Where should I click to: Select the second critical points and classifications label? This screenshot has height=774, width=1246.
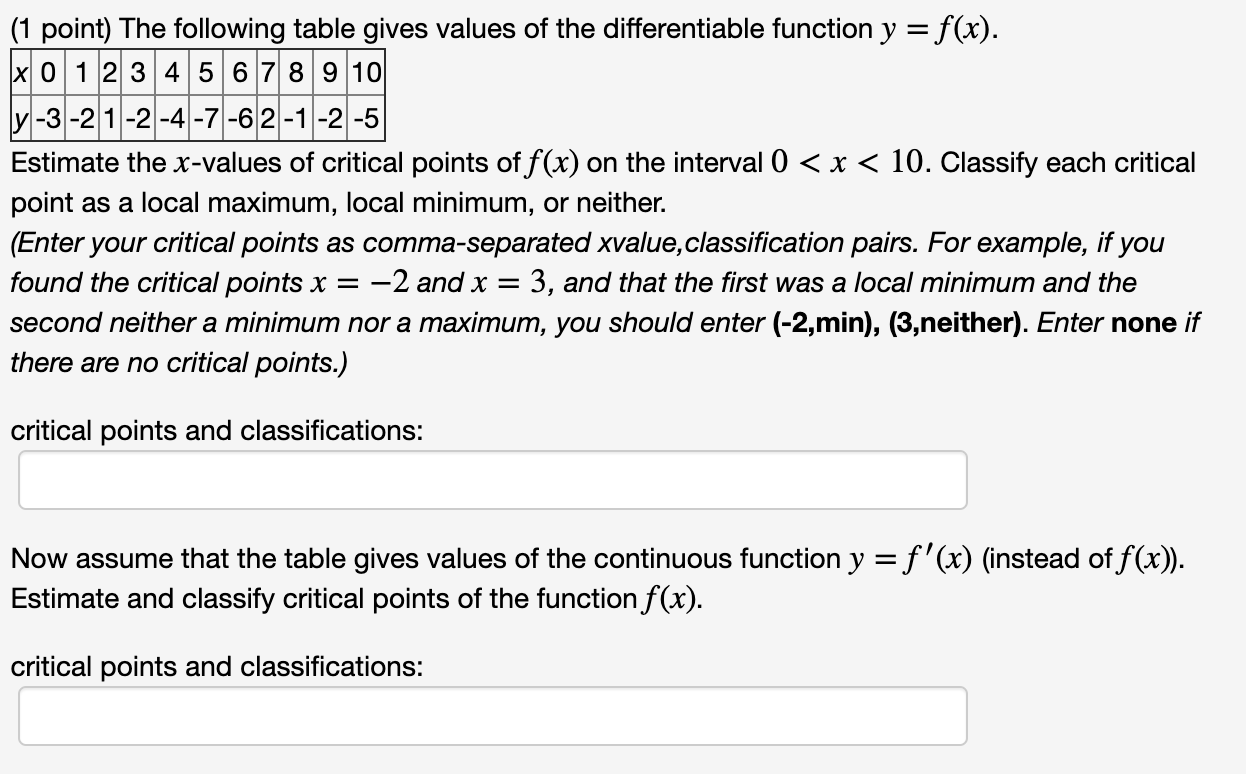[x=217, y=666]
